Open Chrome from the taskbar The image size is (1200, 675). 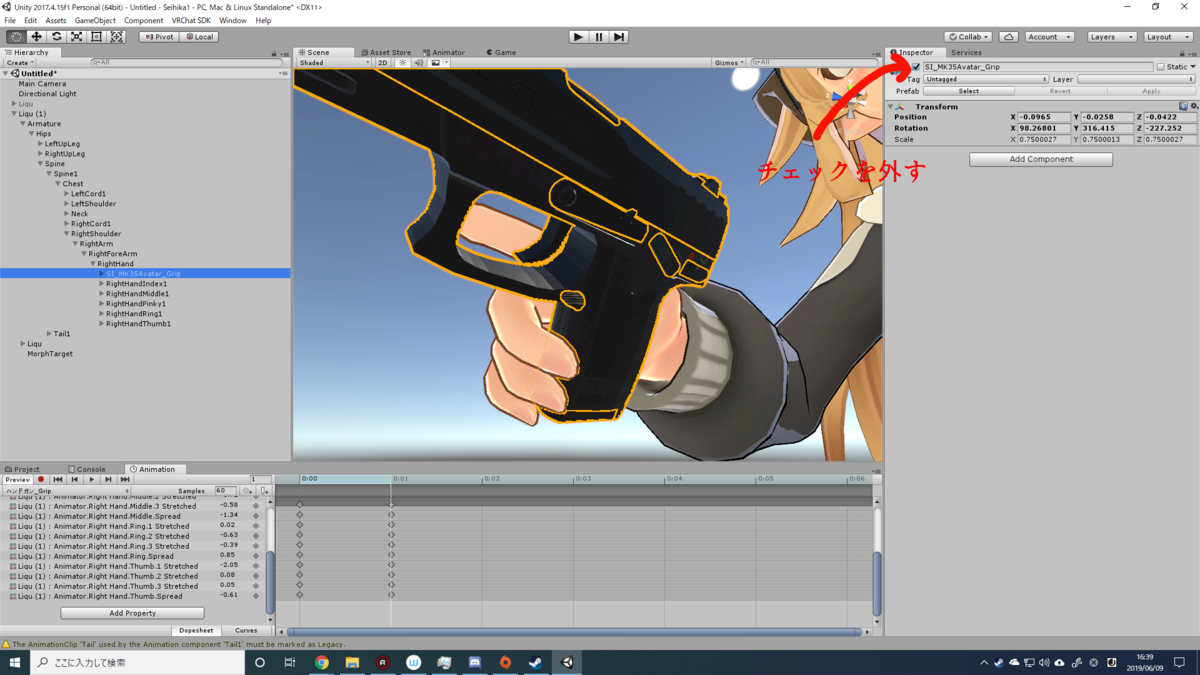[322, 662]
